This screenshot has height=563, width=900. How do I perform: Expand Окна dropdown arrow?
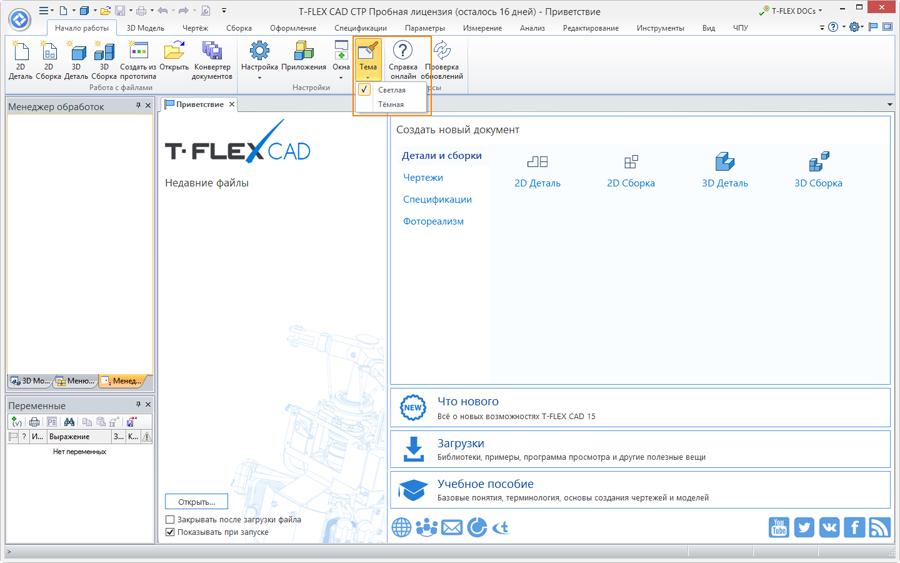click(x=341, y=78)
